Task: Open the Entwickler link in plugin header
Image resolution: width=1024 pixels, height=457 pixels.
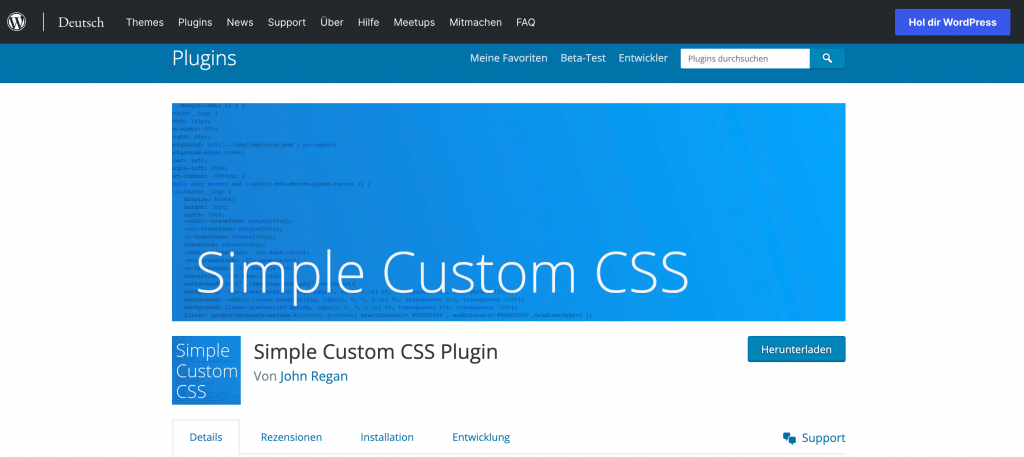Action: pyautogui.click(x=643, y=58)
